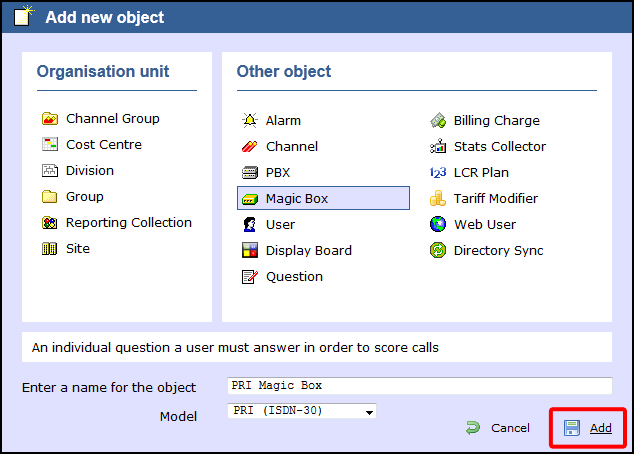Screen dimensions: 634x454
Task: Select the Division label
Action: point(90,171)
